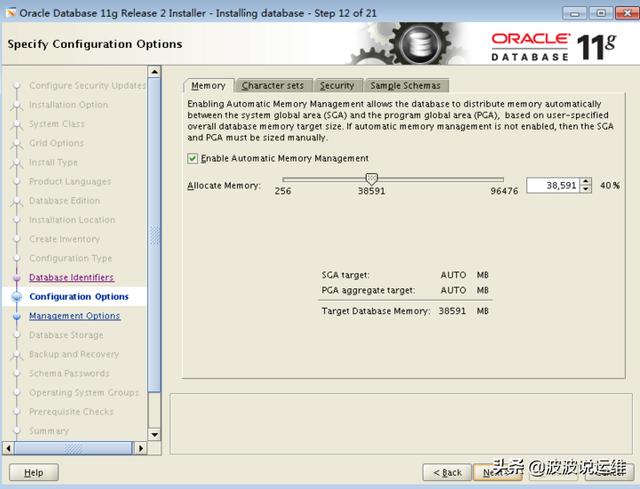The height and width of the screenshot is (489, 640).
Task: Click the Oracle installer title bar icon
Action: (11, 13)
